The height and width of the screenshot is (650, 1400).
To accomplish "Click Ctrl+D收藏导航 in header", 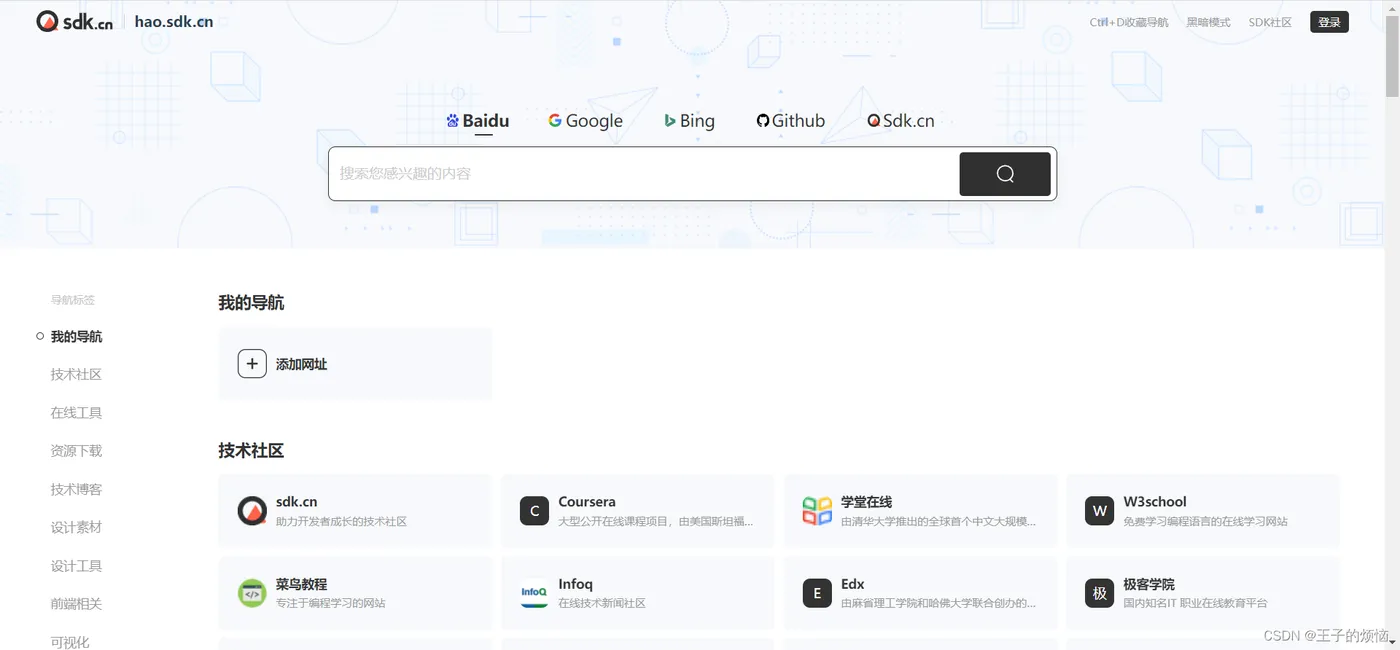I will (x=1129, y=22).
